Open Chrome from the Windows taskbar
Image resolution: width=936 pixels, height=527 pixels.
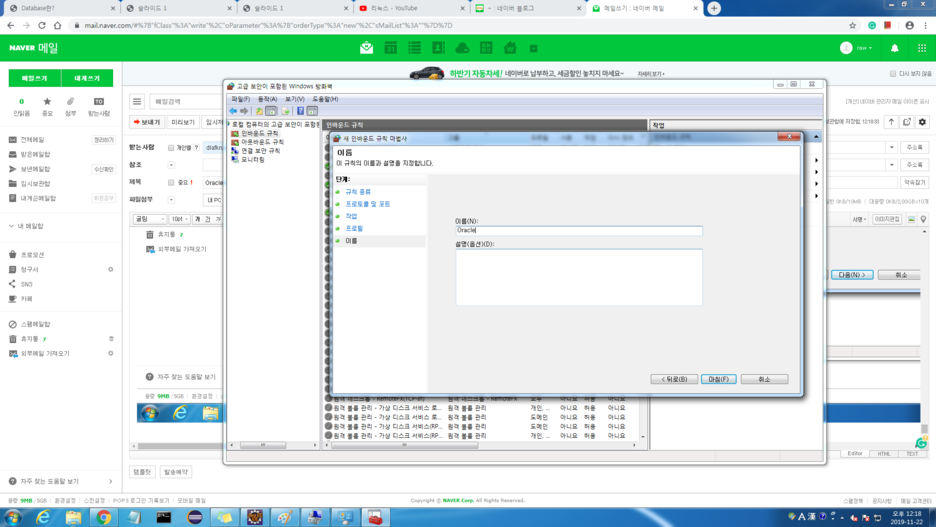(x=103, y=517)
